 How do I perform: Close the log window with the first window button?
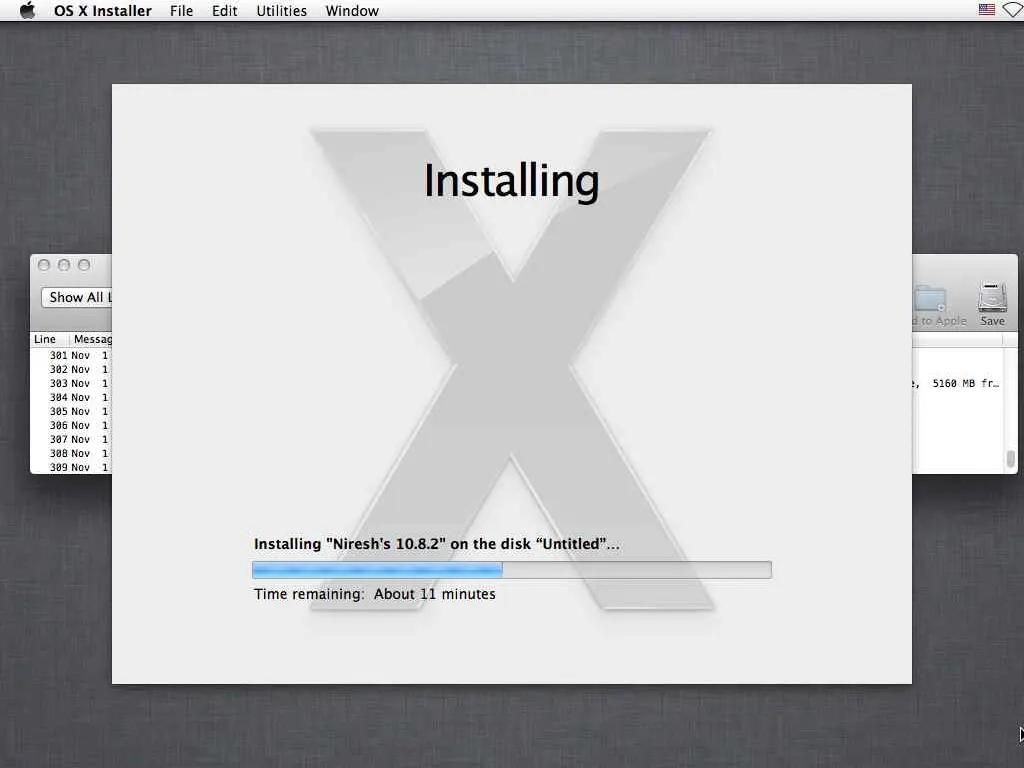click(x=44, y=264)
